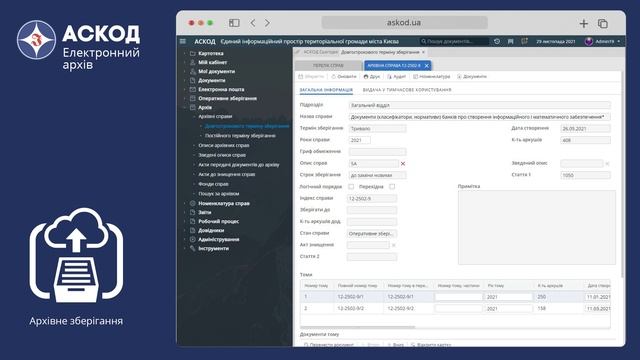Switch to the Перелік справ tab
Screen dimensions: 640x360
pyautogui.click(x=328, y=65)
